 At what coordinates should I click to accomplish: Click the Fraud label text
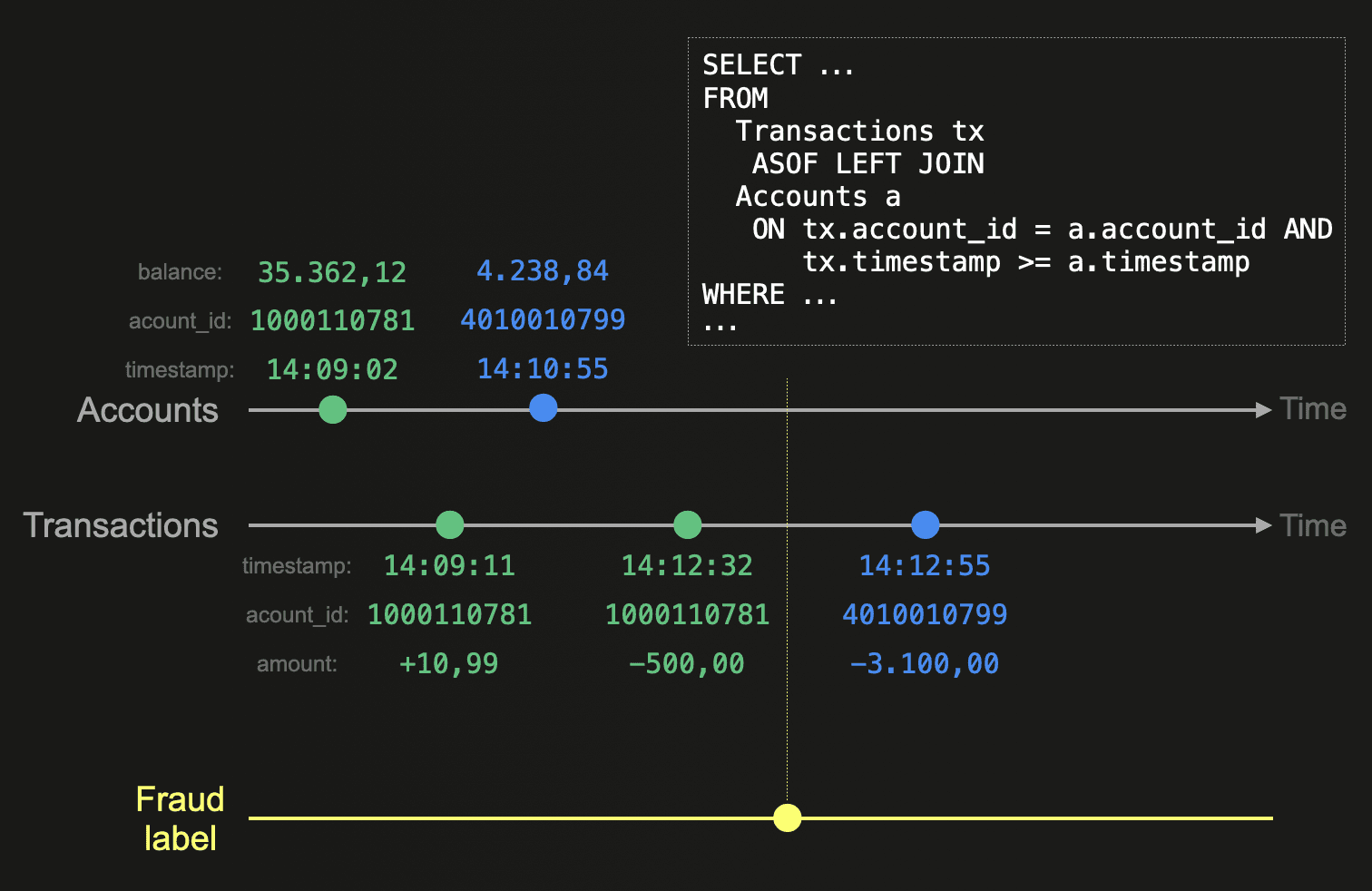pos(180,818)
